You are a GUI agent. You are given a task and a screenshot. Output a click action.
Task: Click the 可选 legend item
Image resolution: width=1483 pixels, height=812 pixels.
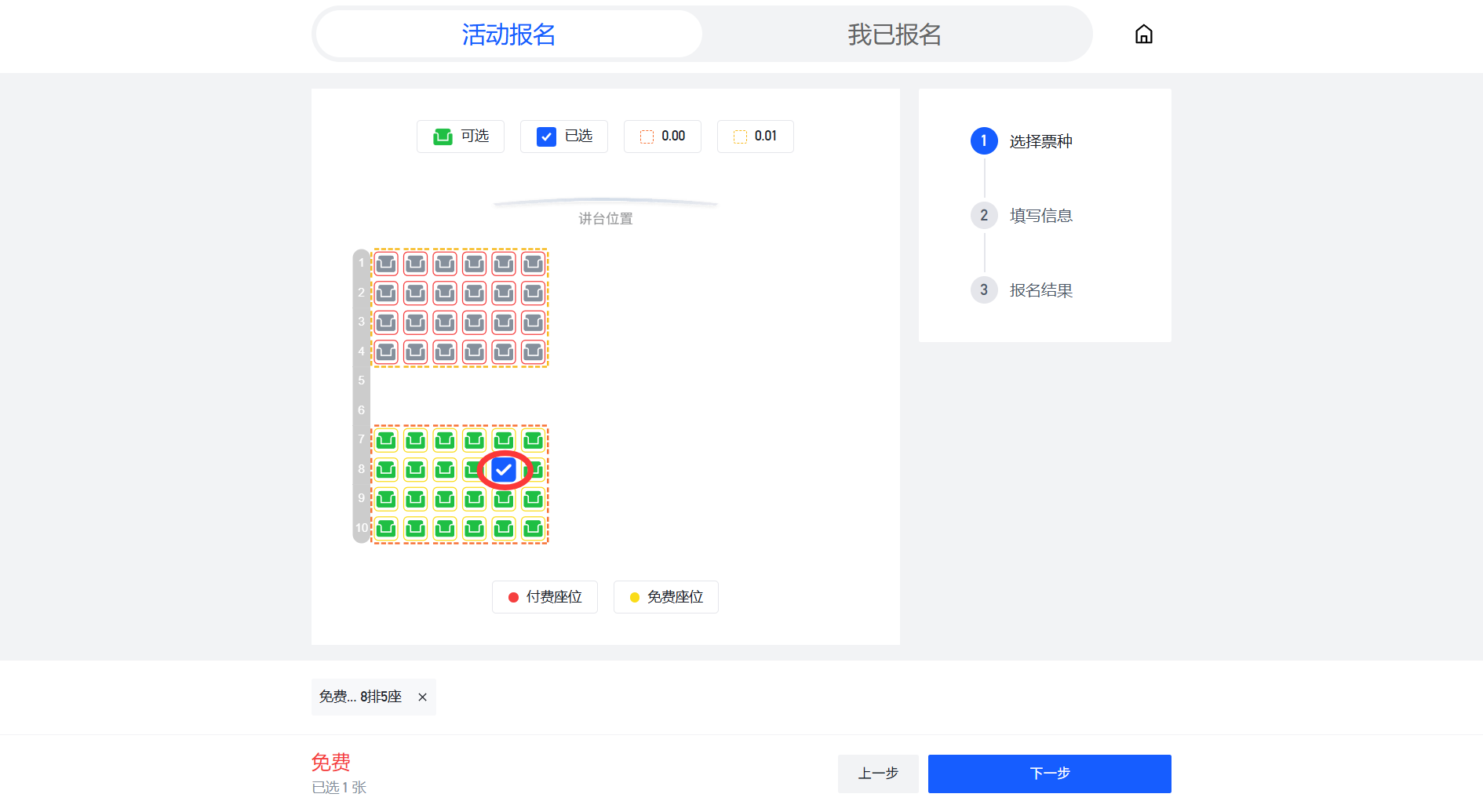pos(461,137)
